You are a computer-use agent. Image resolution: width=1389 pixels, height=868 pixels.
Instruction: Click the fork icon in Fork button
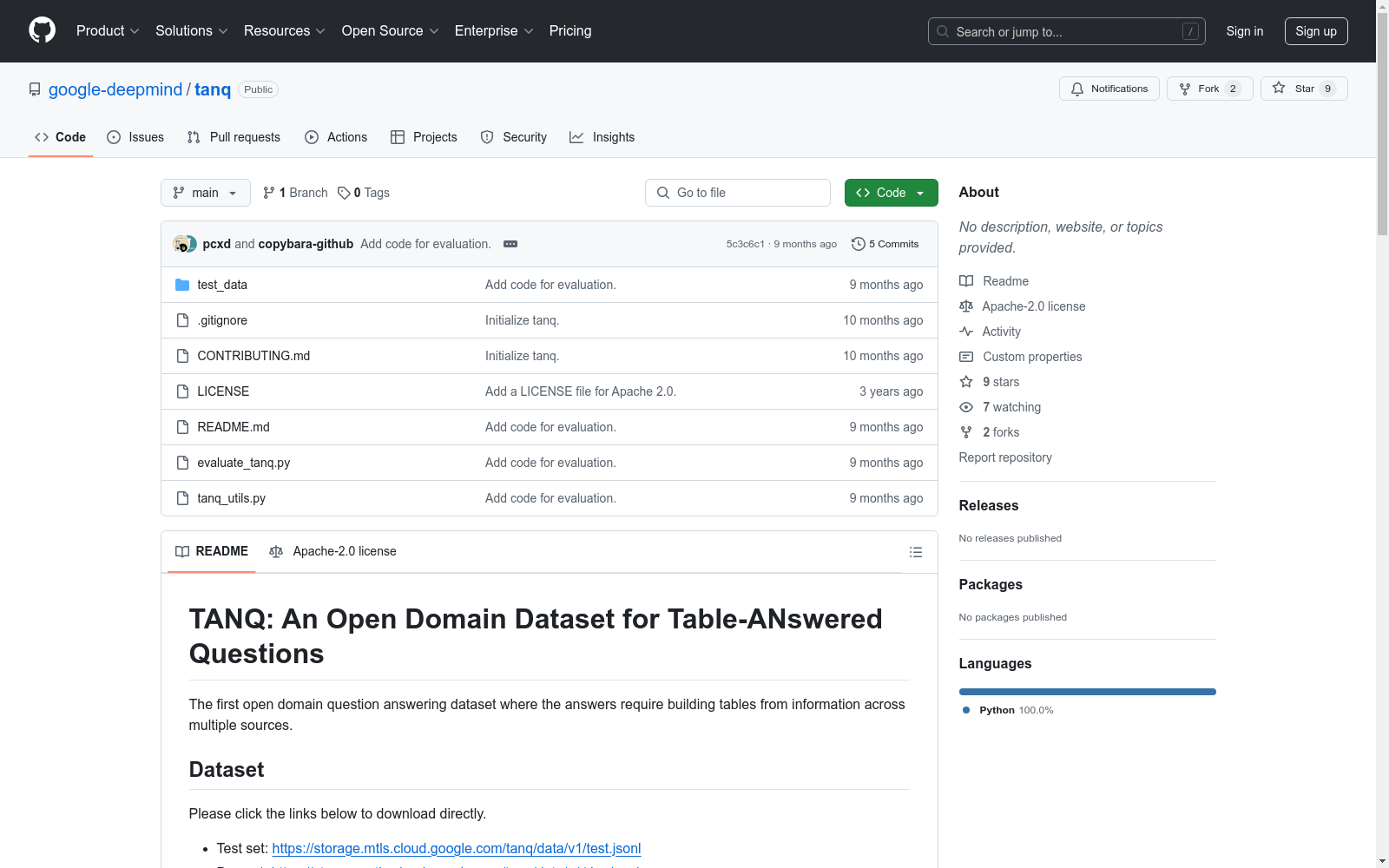tap(1185, 89)
